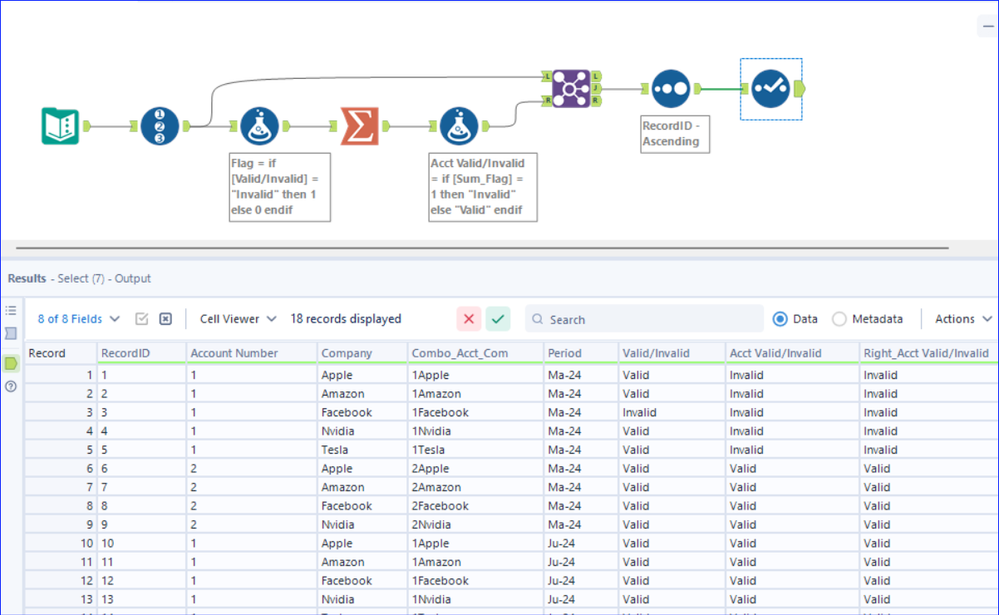Click the Account Number column header
The height and width of the screenshot is (615, 999).
click(251, 353)
